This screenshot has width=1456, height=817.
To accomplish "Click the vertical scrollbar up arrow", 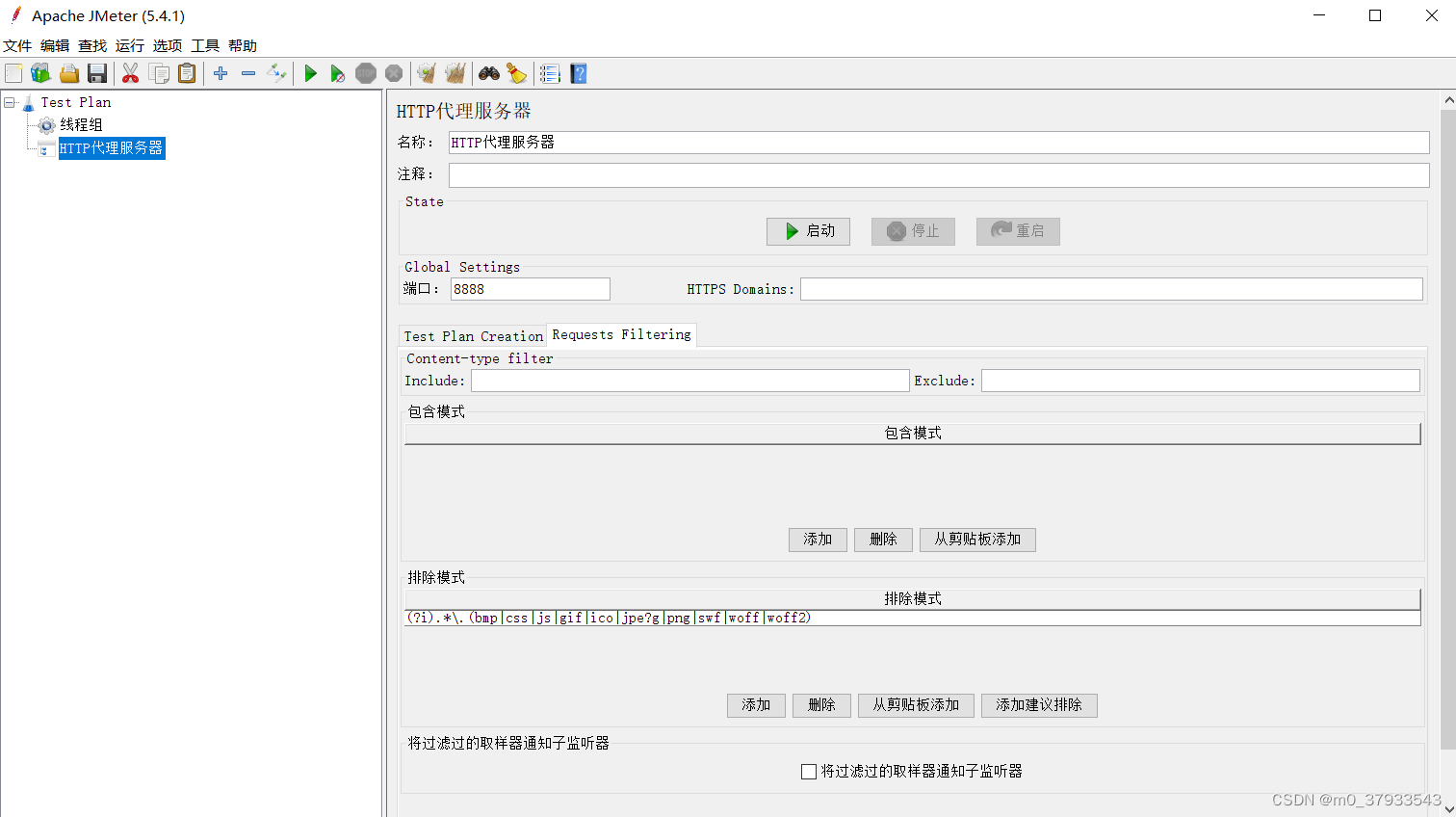I will 1448,99.
